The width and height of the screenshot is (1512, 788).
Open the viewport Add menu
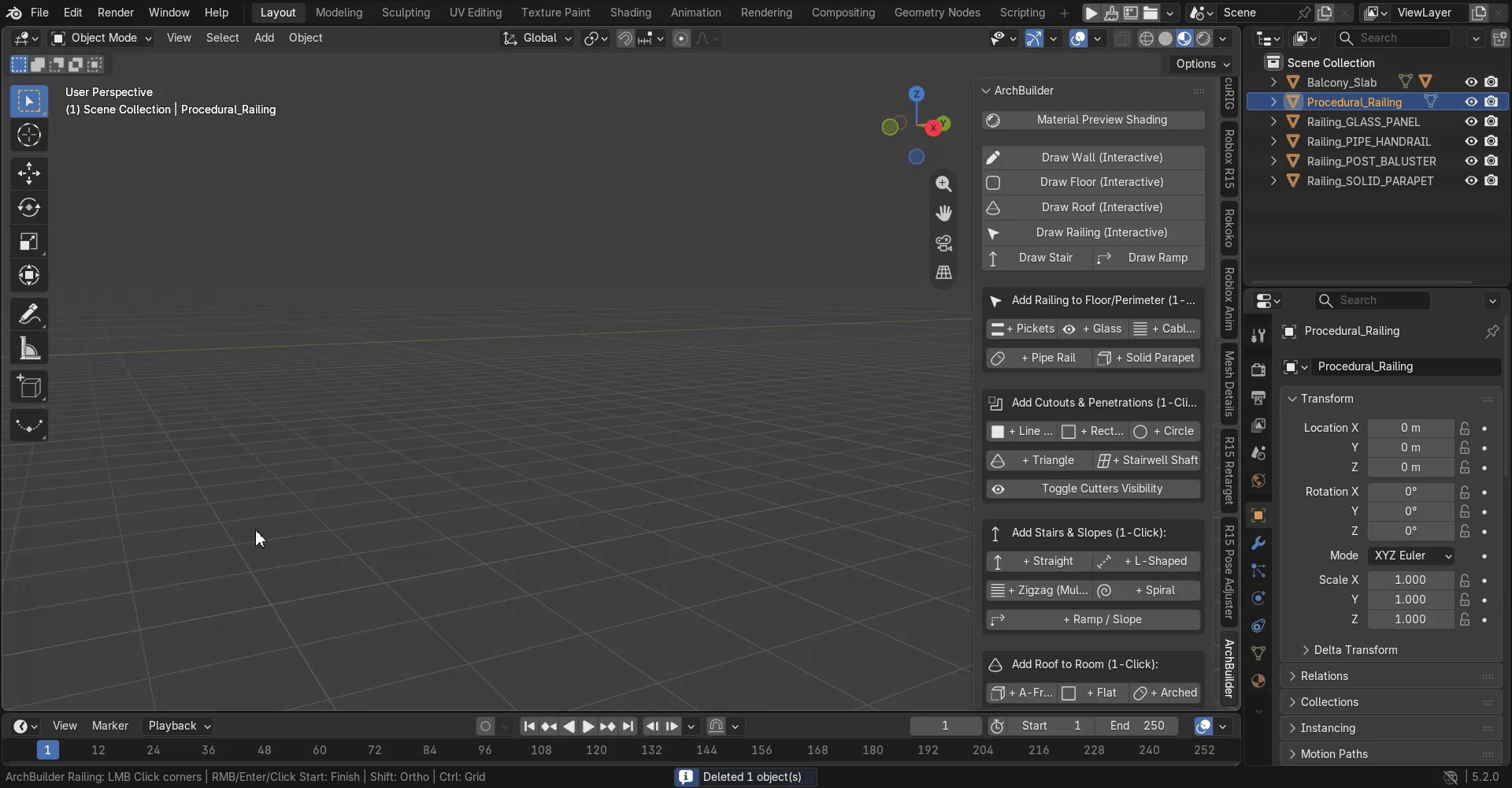(264, 38)
